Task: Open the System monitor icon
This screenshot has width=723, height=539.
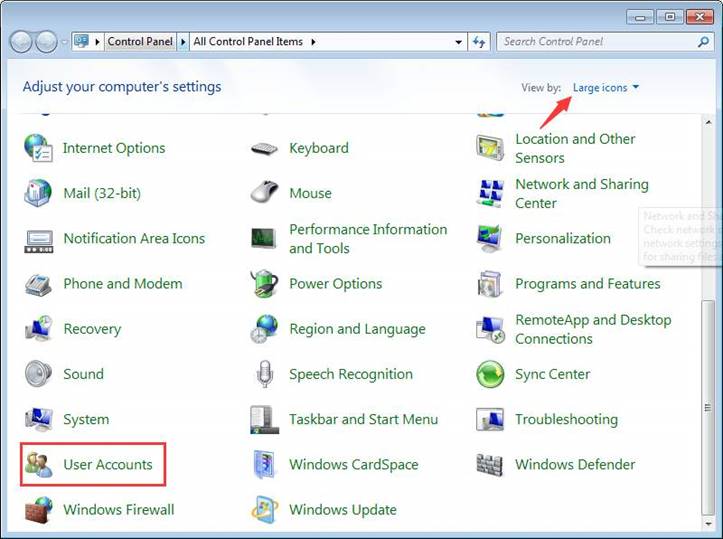Action: (x=39, y=419)
